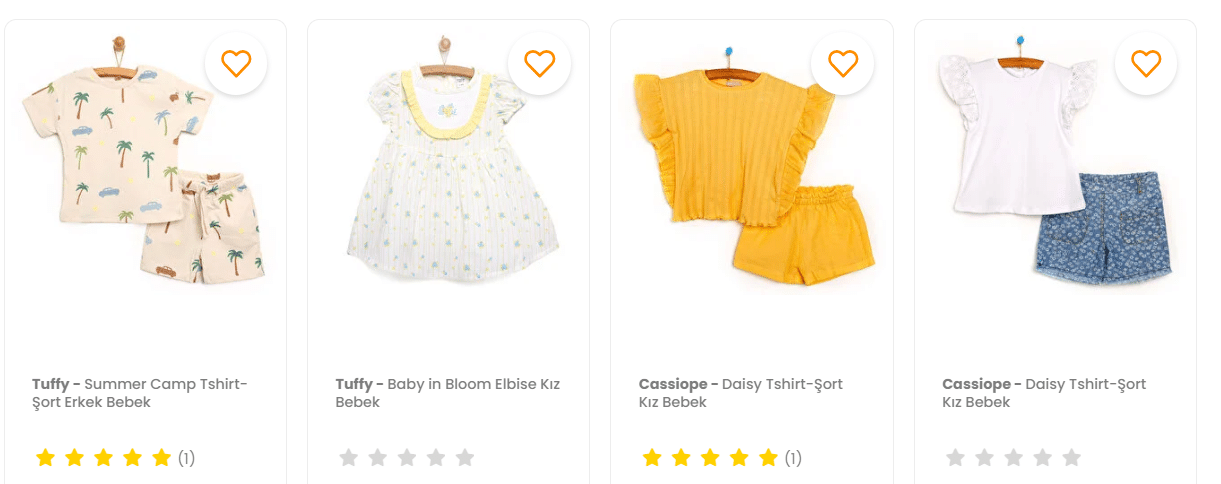Open Cassiope Daisy title under denim outfit
Image resolution: width=1221 pixels, height=484 pixels.
pyautogui.click(x=1044, y=393)
